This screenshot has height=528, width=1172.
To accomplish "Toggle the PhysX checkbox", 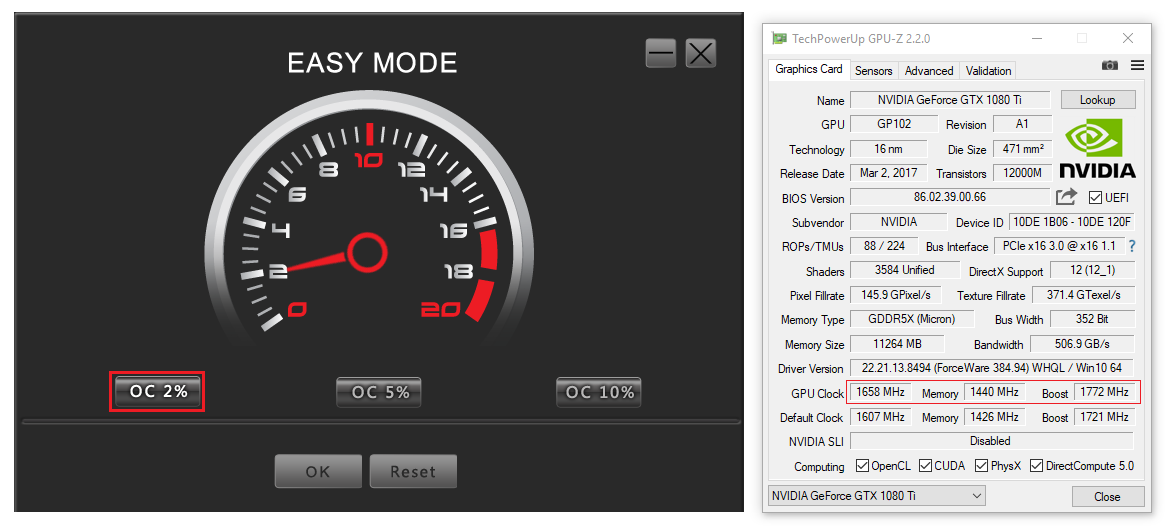I will click(981, 466).
